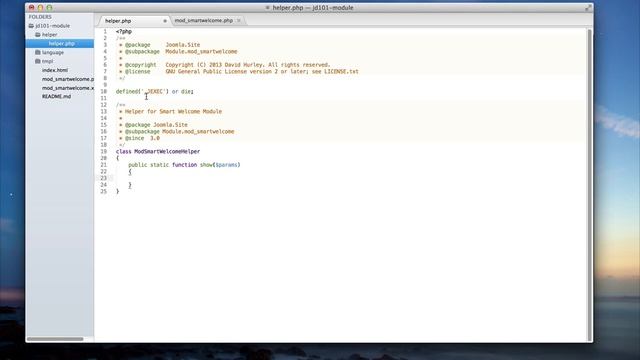Select helper.php in the sidebar

60,44
